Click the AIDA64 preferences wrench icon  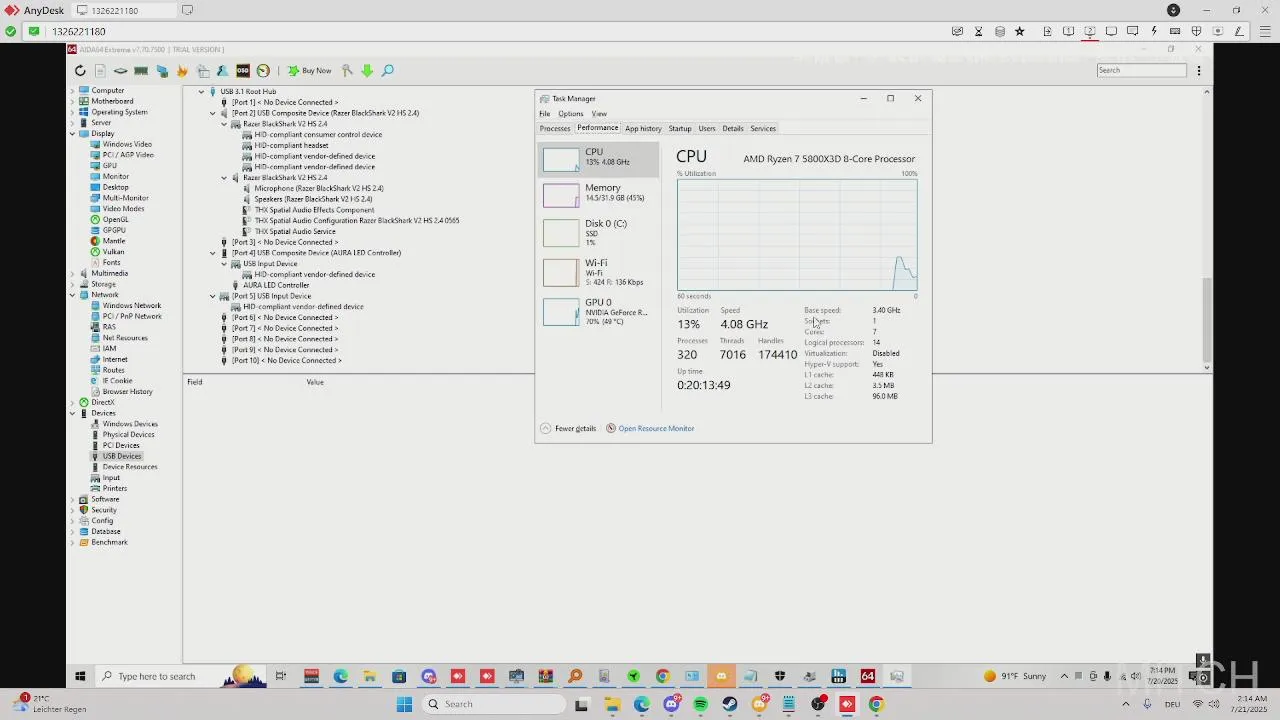pos(347,71)
